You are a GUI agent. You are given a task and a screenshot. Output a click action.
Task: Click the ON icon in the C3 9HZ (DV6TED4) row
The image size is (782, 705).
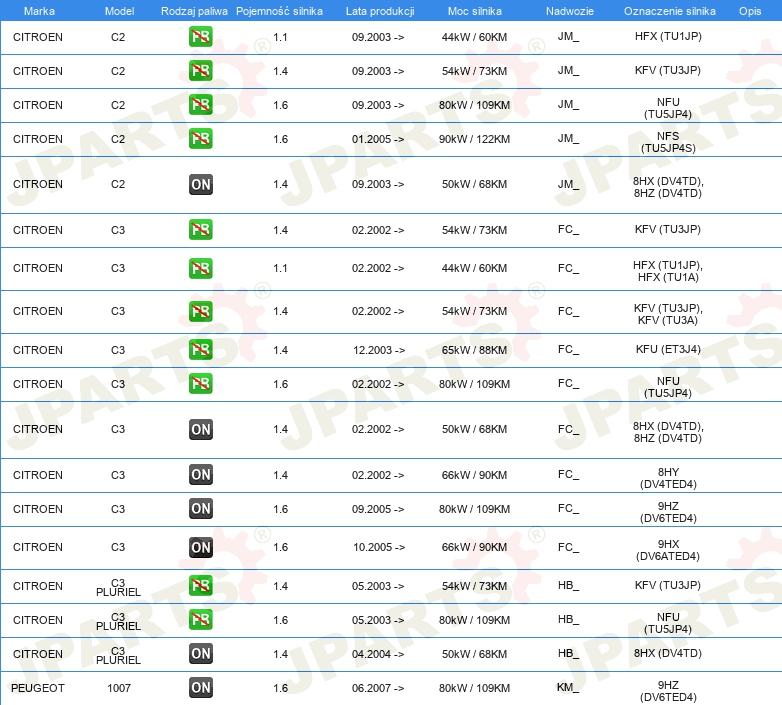[200, 509]
